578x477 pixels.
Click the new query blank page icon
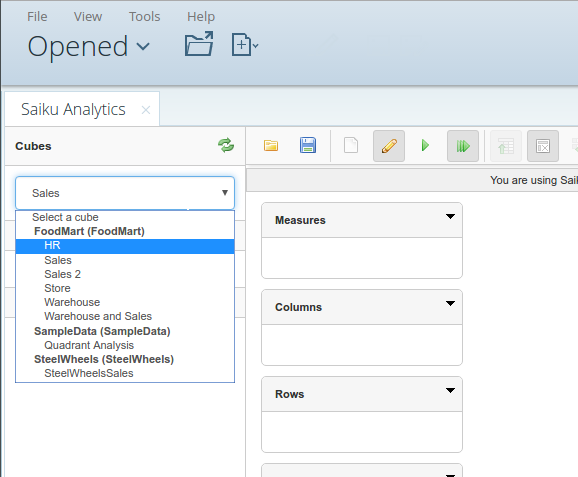tap(351, 145)
